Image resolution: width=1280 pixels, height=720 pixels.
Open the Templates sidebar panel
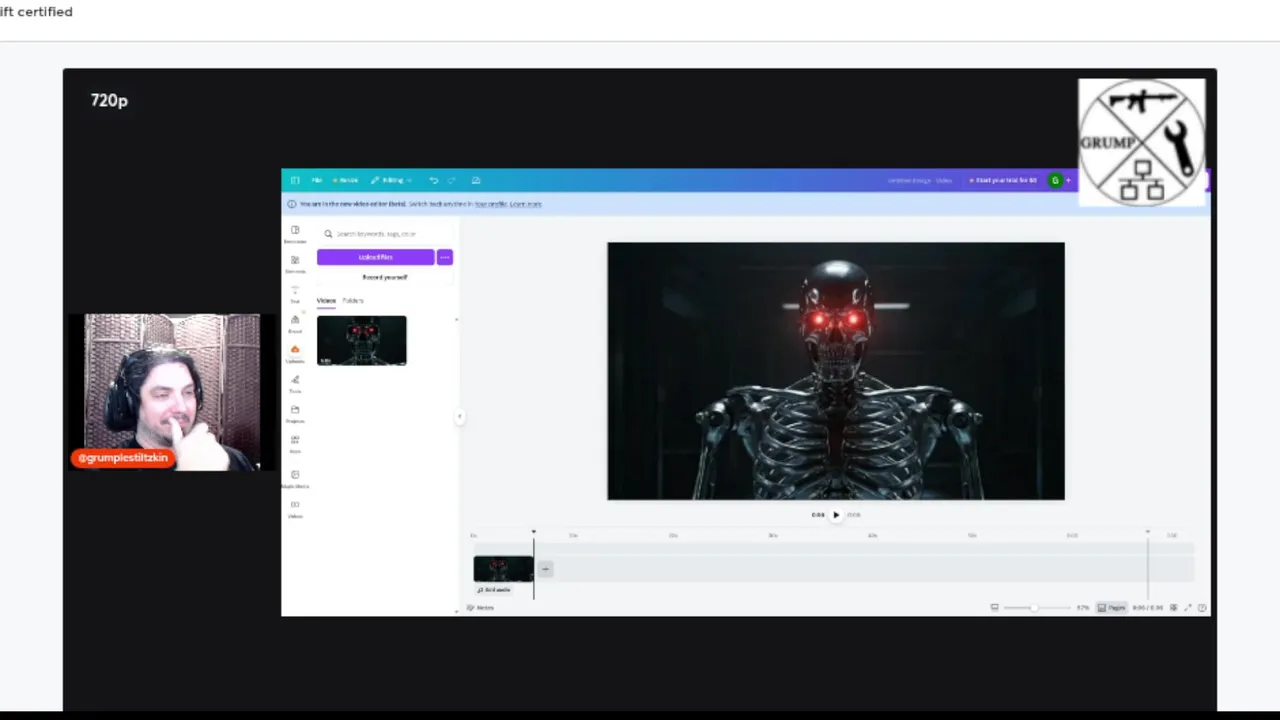tap(295, 234)
